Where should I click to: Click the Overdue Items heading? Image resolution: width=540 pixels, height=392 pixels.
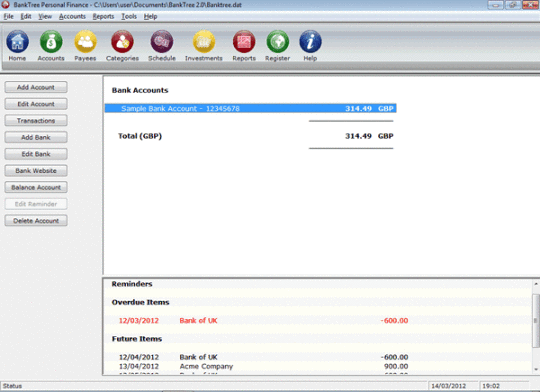coord(140,302)
